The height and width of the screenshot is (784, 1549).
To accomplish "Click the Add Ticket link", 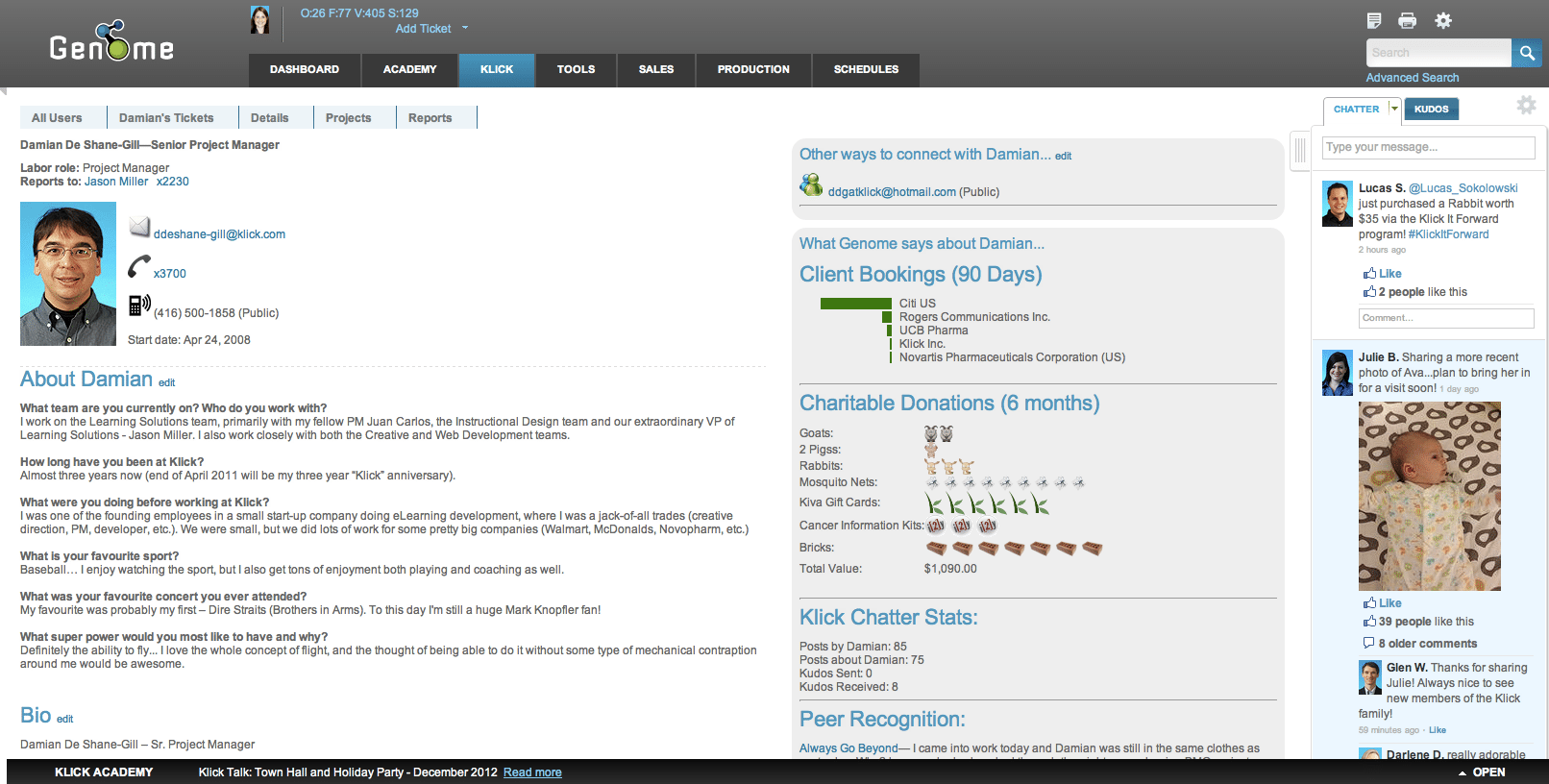I will (x=423, y=29).
